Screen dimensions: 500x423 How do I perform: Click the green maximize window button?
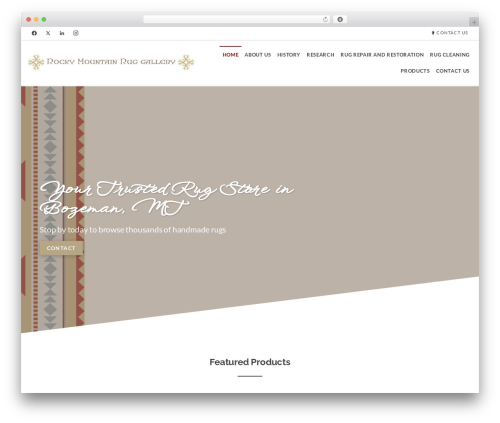tap(44, 20)
